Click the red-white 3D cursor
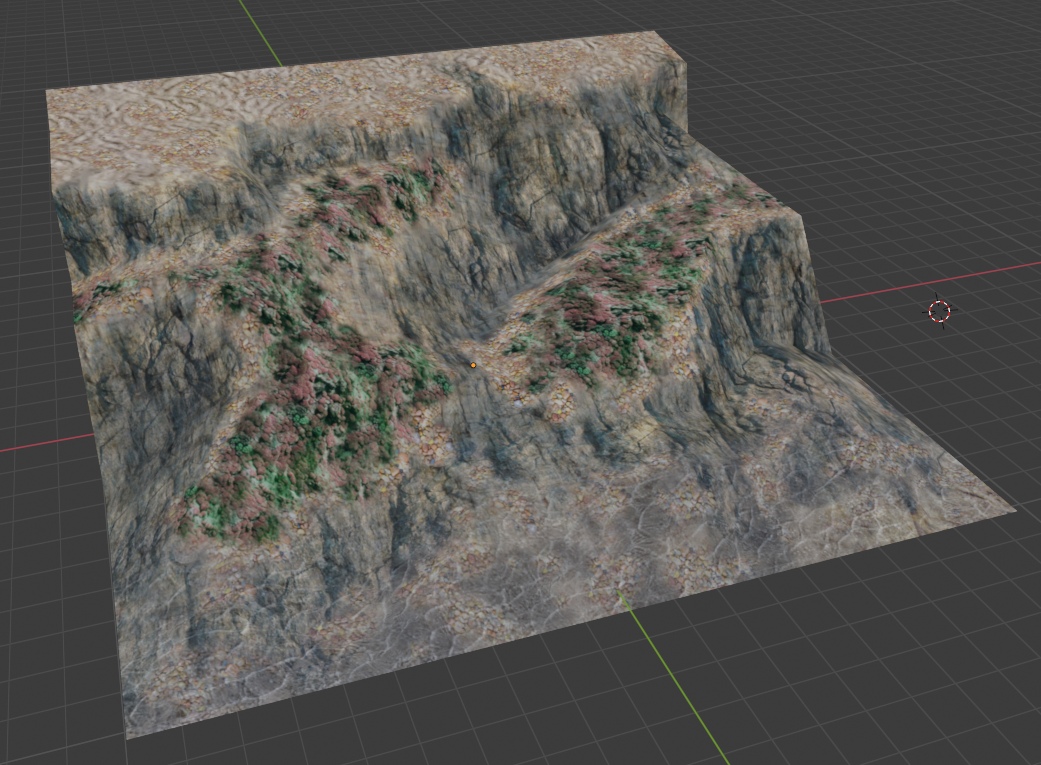The width and height of the screenshot is (1041, 765). (x=939, y=311)
